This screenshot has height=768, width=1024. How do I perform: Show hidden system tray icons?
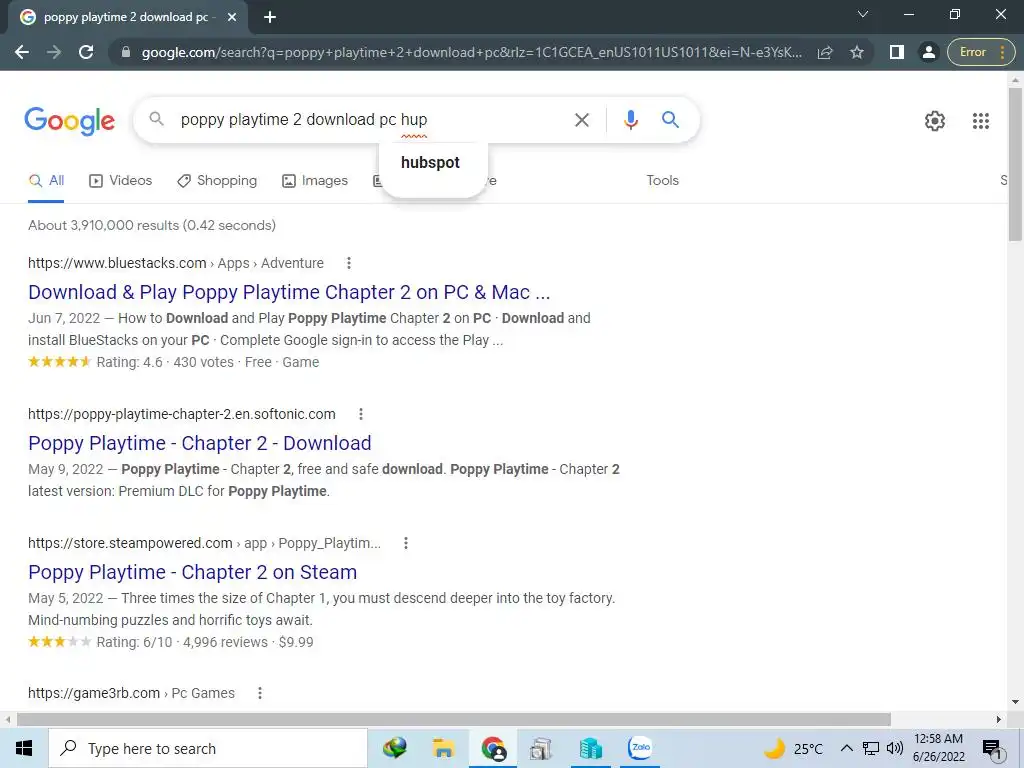point(846,748)
